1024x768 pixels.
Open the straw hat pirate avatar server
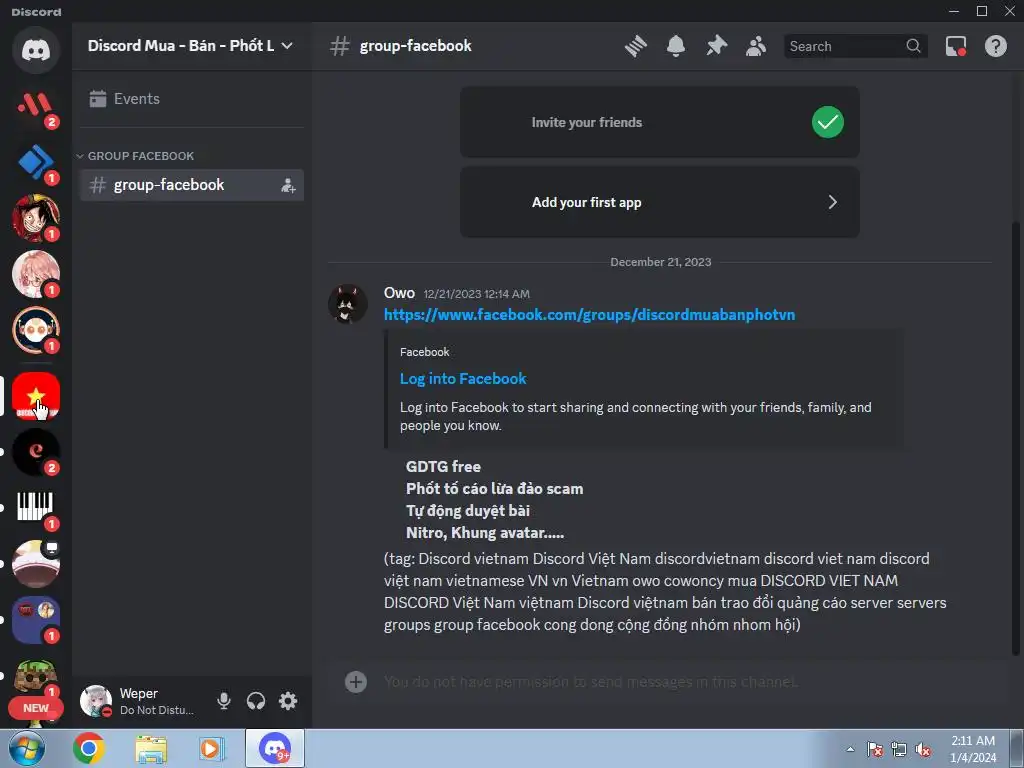click(x=36, y=218)
